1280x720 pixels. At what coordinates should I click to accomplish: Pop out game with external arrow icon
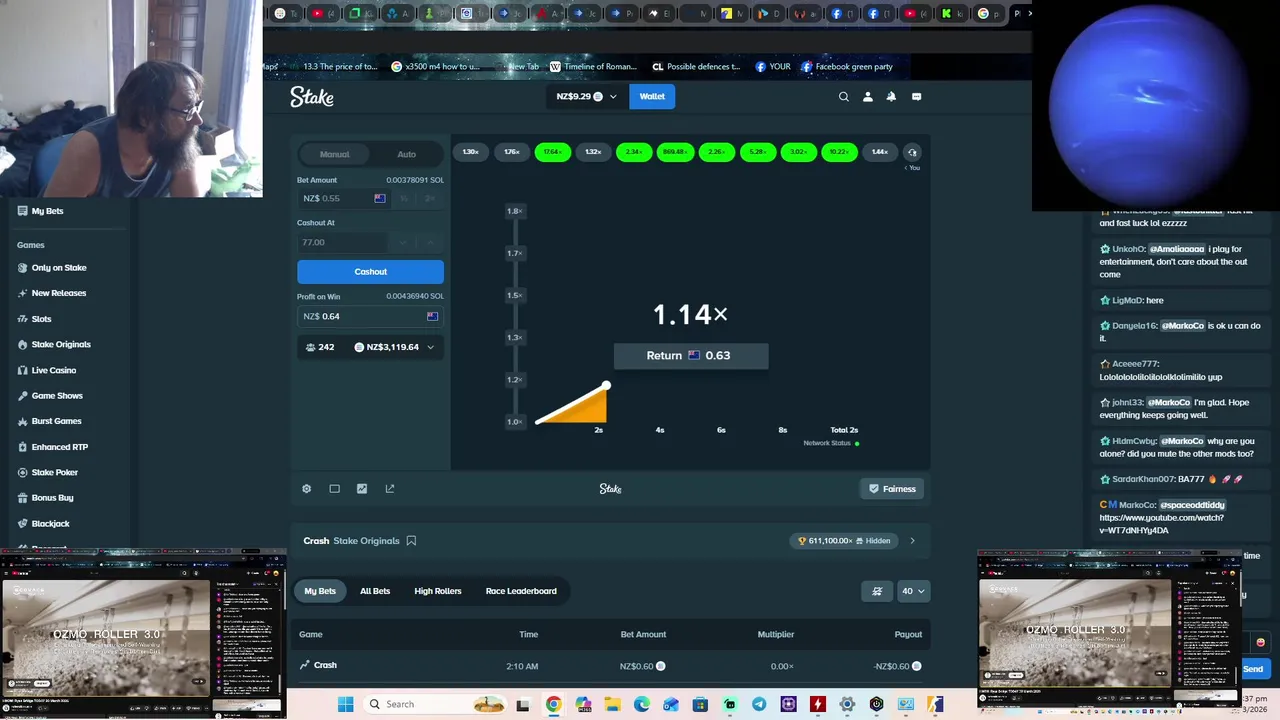click(390, 489)
